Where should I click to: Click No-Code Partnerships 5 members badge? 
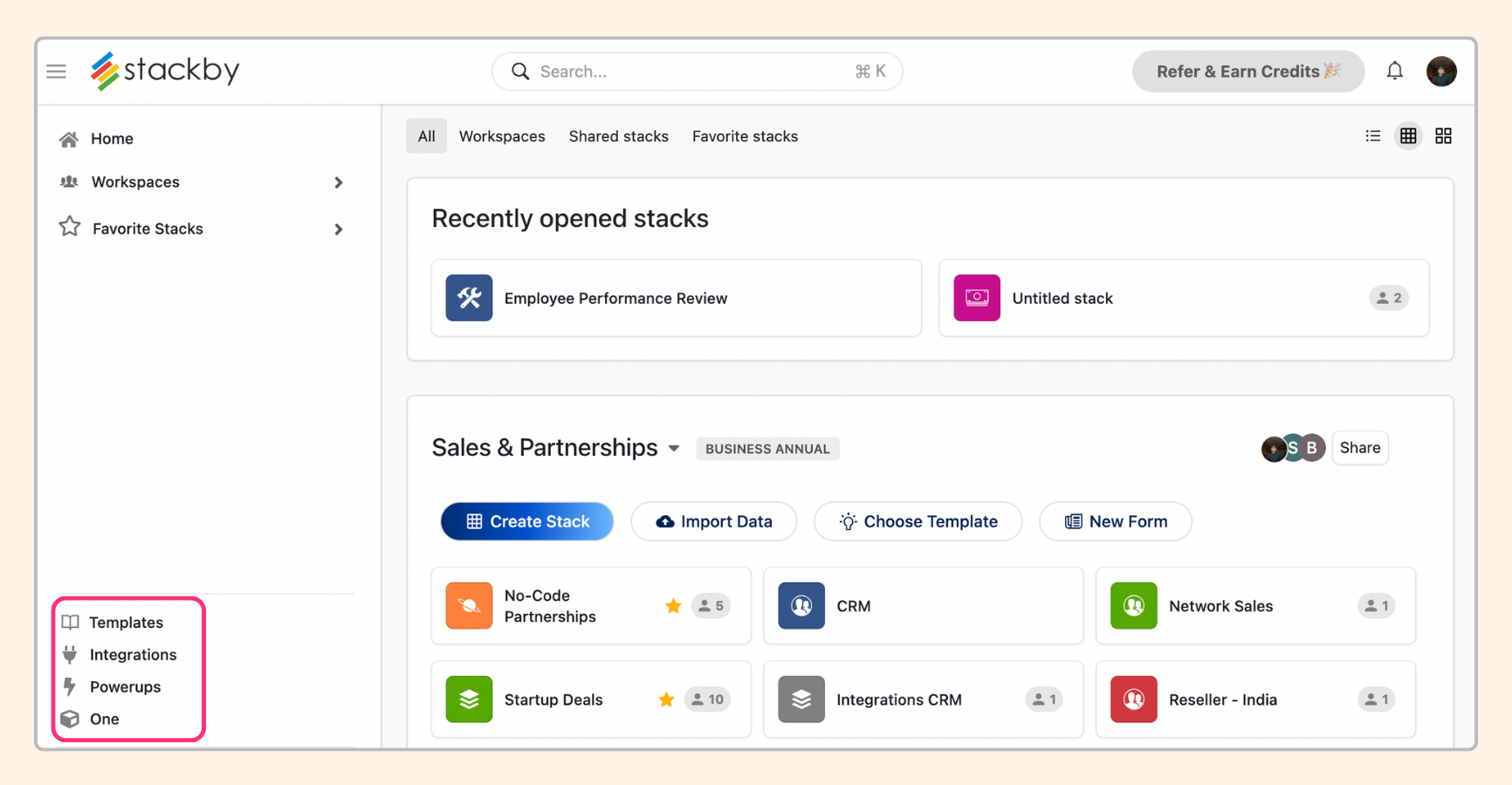711,606
